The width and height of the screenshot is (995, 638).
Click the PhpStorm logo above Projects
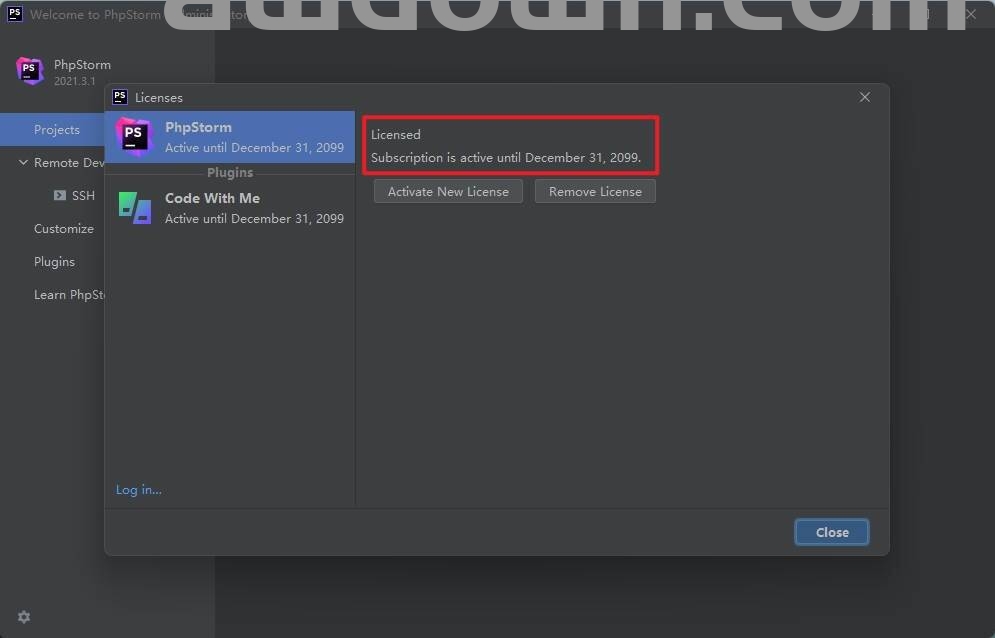[x=30, y=71]
